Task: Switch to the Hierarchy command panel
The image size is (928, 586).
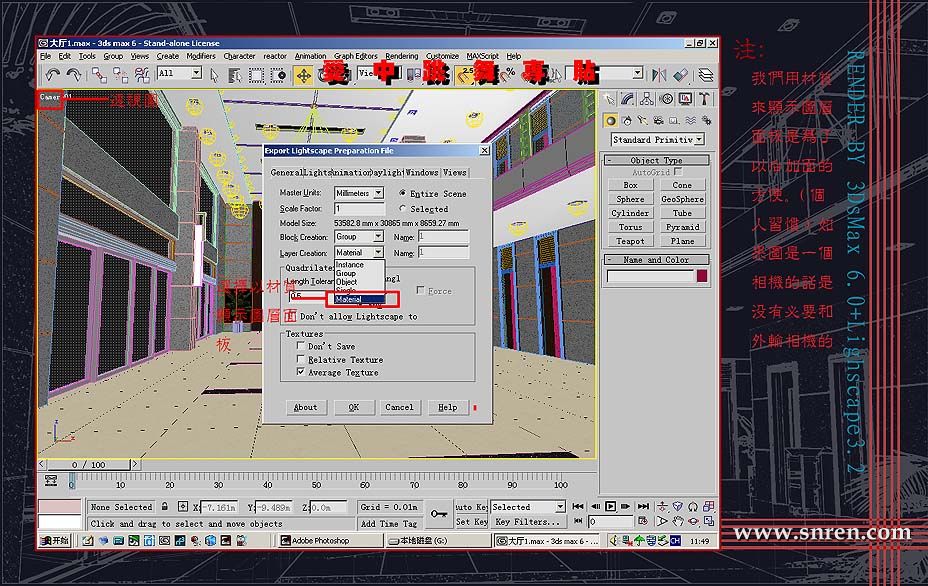Action: point(647,99)
